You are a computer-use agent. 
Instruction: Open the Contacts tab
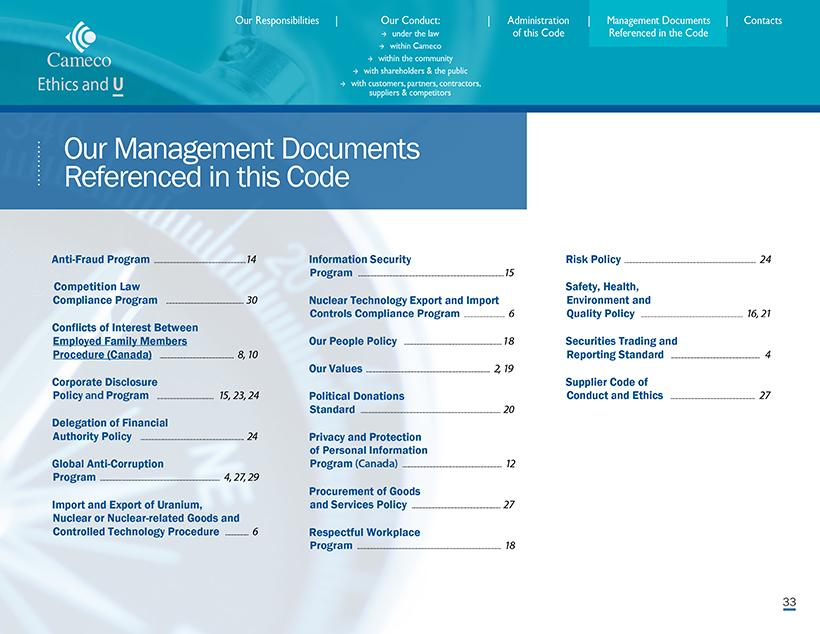pos(762,20)
